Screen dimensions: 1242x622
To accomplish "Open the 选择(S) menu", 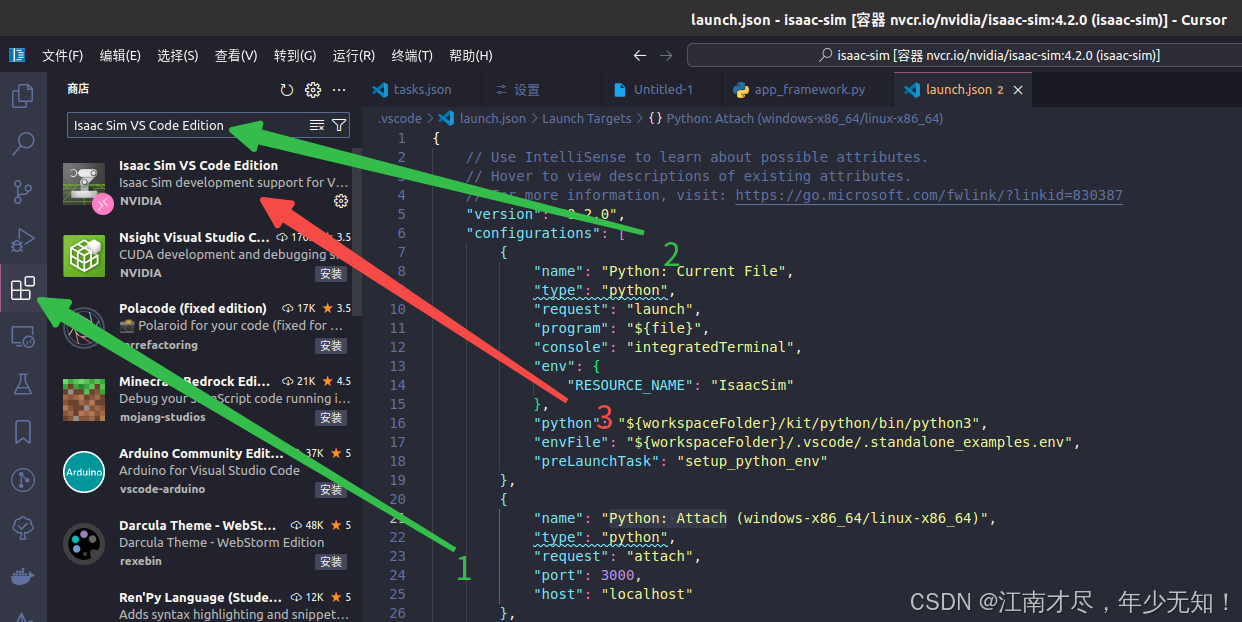I will point(177,56).
